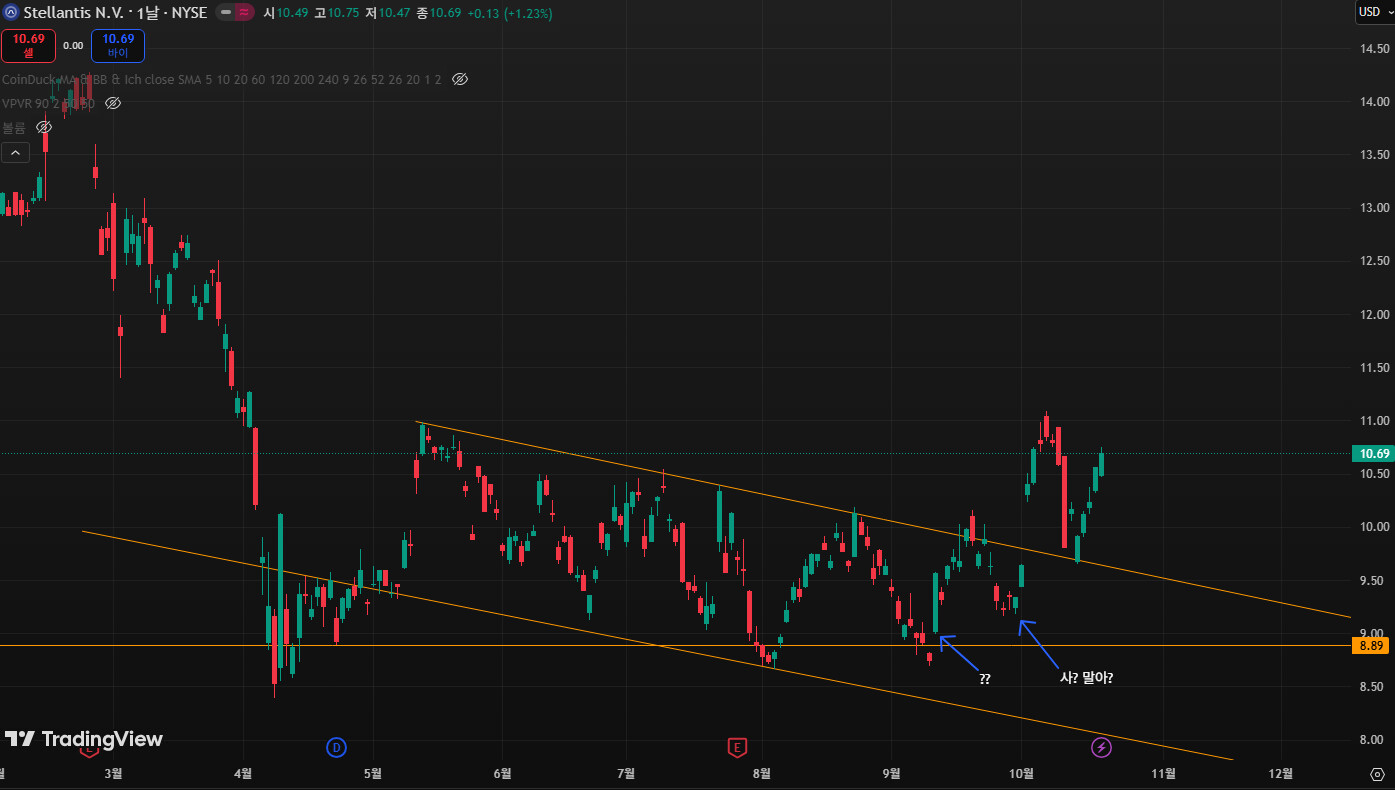This screenshot has height=790, width=1395.
Task: Click the 8월 label on the time axis
Action: (762, 773)
